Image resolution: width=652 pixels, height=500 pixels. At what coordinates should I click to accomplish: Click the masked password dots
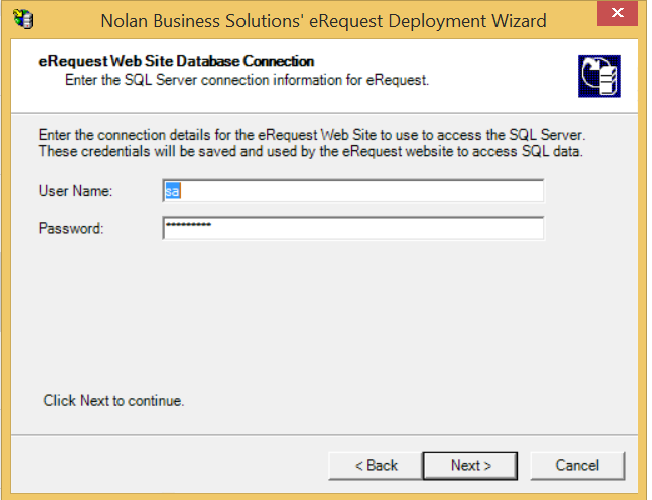click(x=188, y=227)
